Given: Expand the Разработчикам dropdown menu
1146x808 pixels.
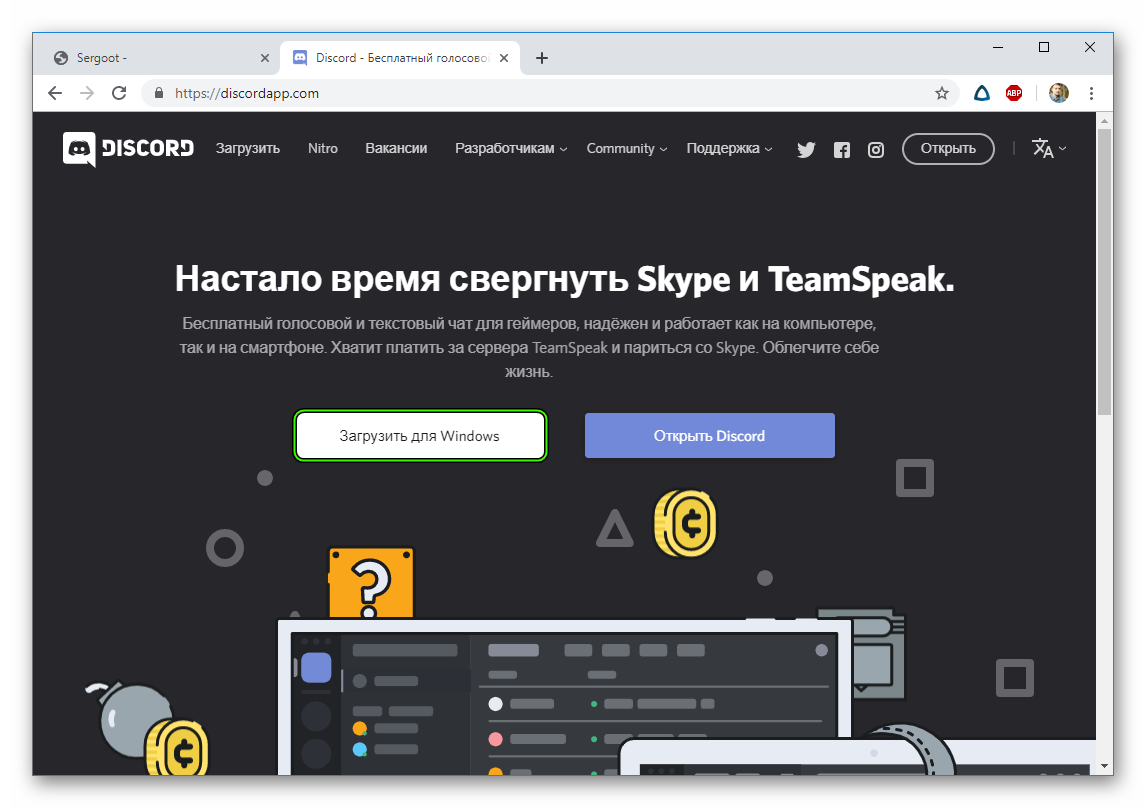Looking at the screenshot, I should pyautogui.click(x=510, y=149).
